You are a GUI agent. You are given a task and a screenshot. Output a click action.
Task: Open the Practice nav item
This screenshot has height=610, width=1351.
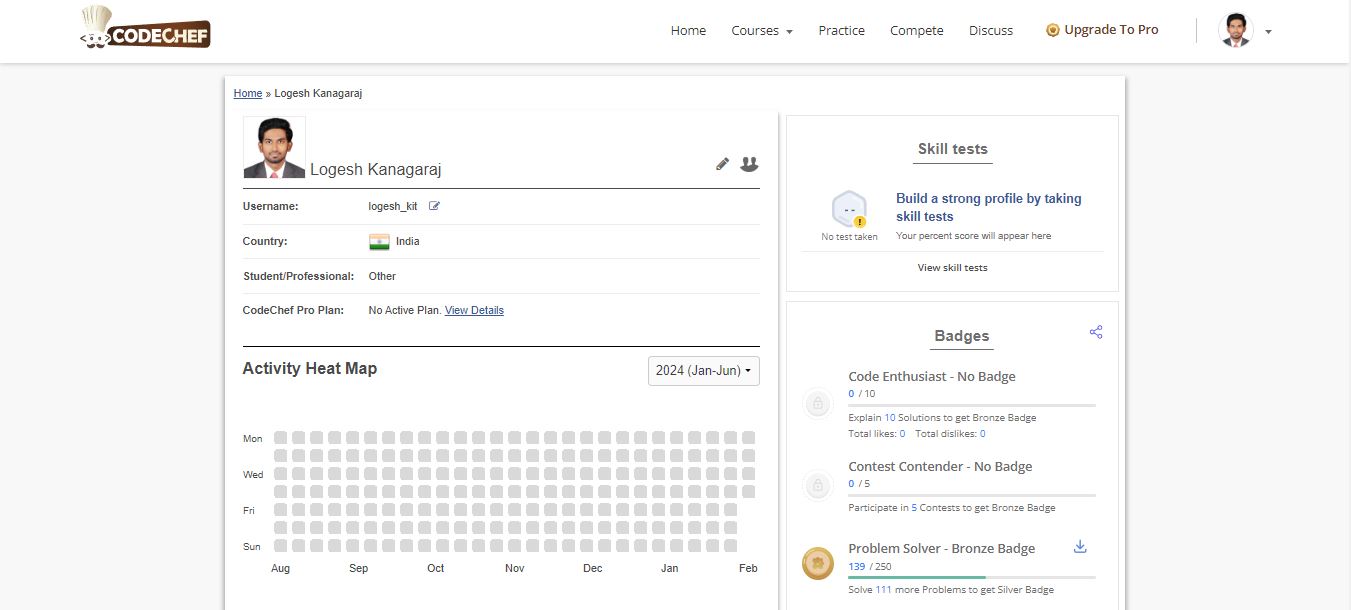842,31
